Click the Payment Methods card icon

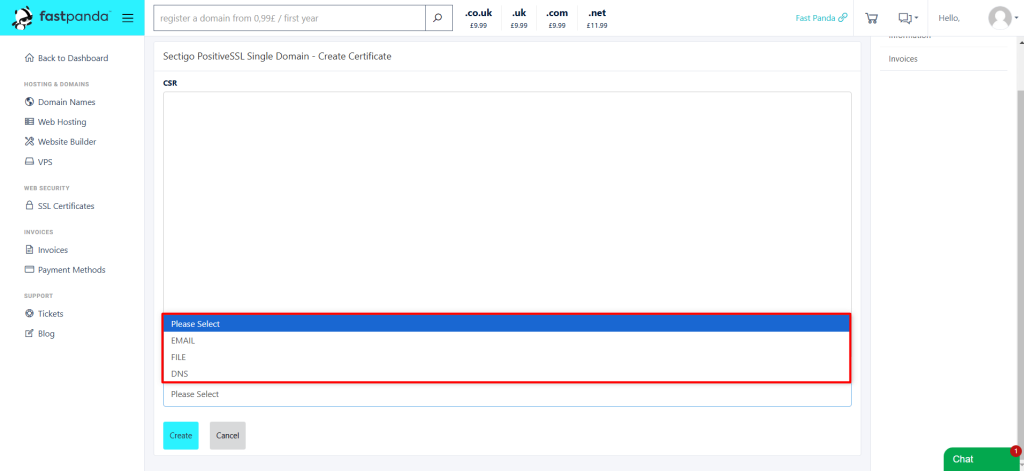(29, 269)
